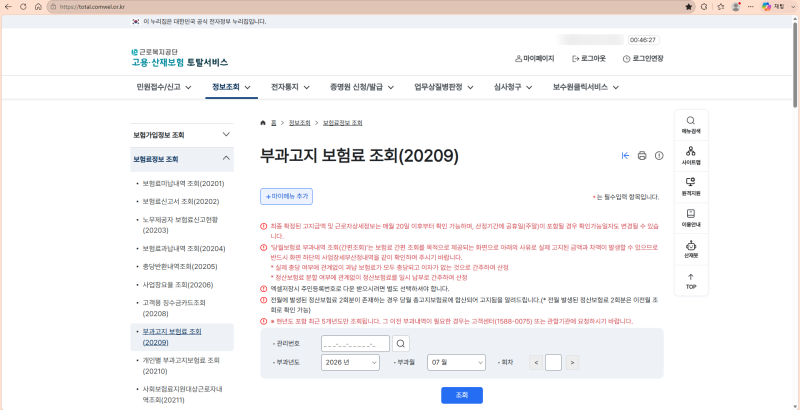Click the 회차 number input box
The height and width of the screenshot is (410, 800).
554,363
